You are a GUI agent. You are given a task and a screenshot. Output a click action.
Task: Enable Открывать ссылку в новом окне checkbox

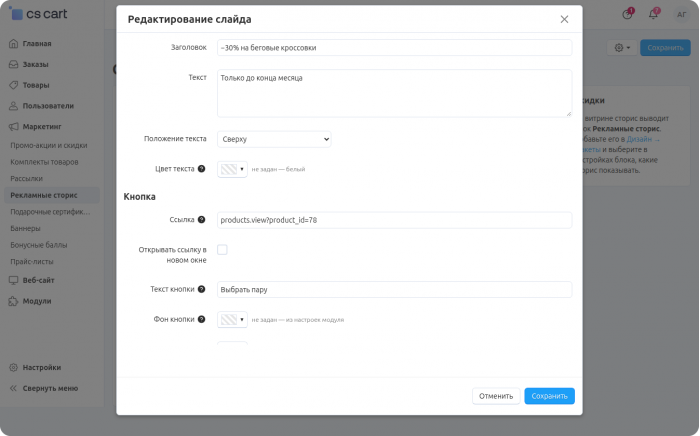[x=222, y=249]
